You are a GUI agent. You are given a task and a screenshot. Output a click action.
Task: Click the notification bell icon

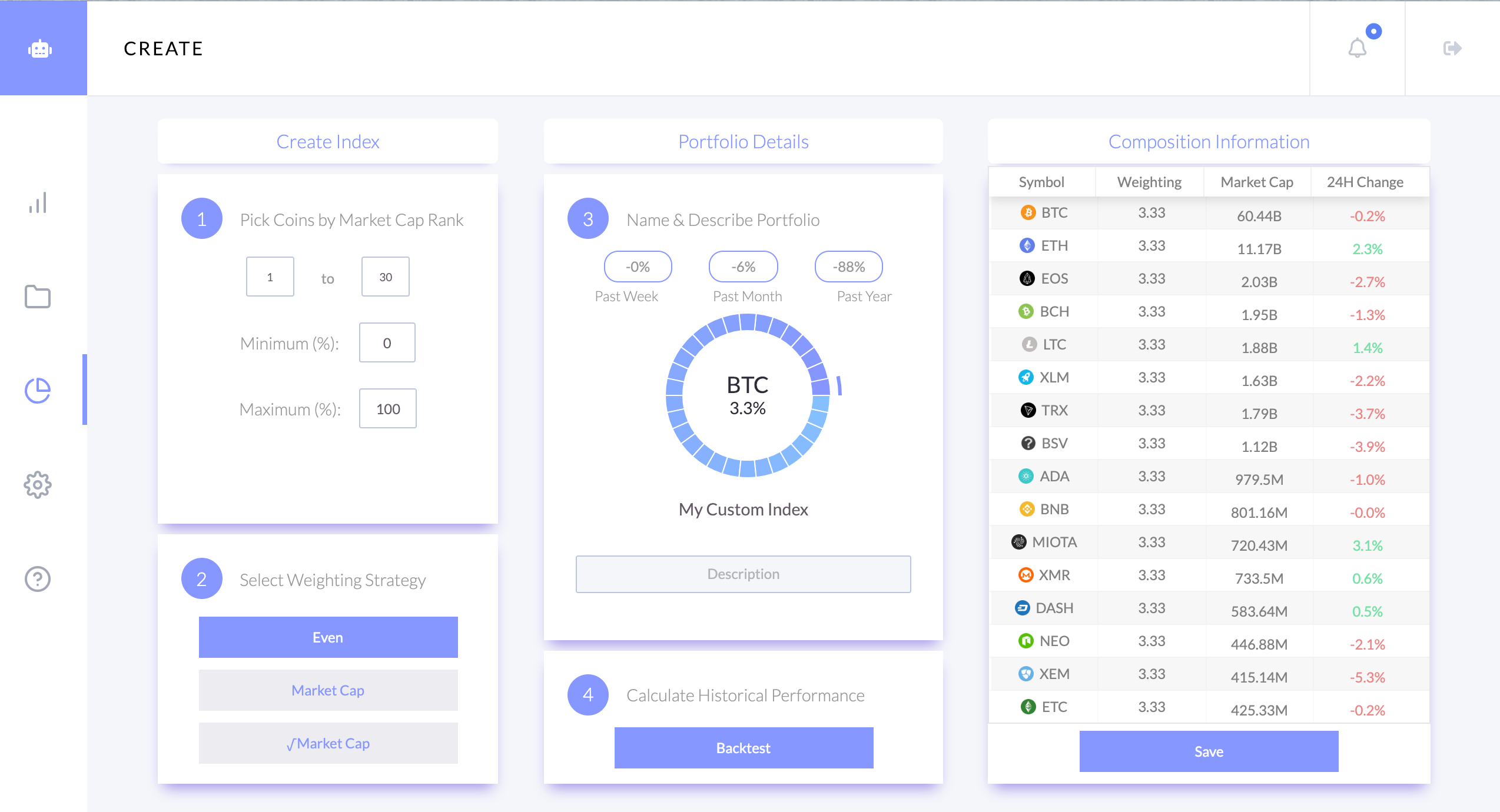point(1358,48)
